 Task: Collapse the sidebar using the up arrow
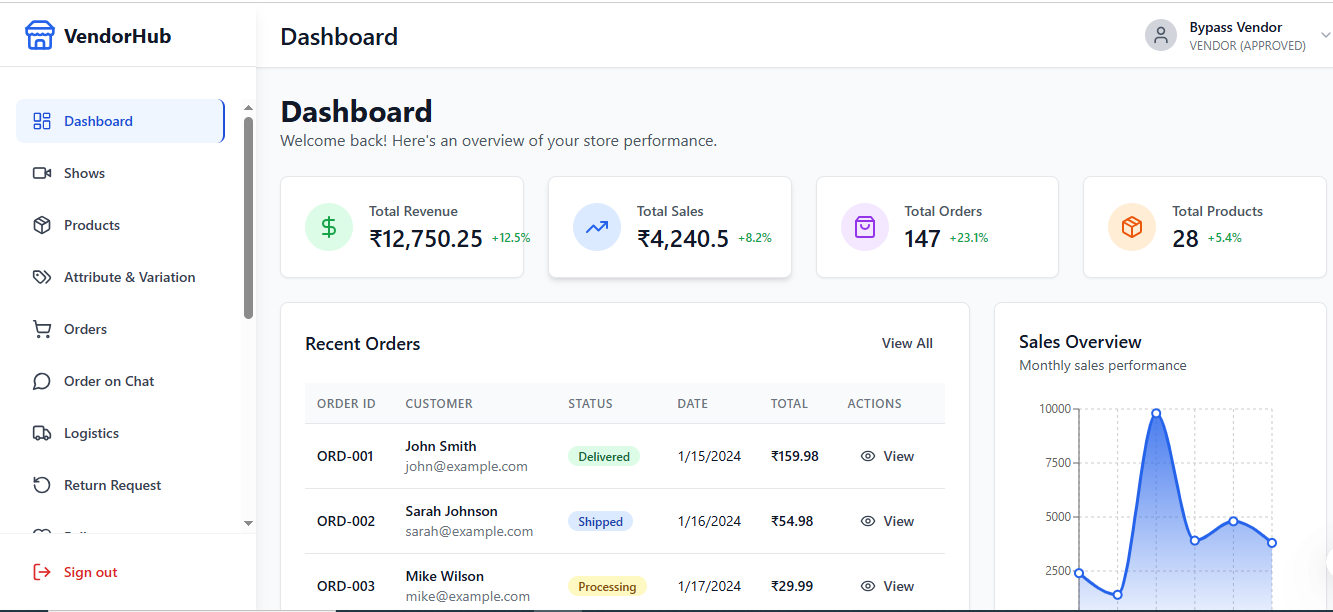tap(247, 105)
